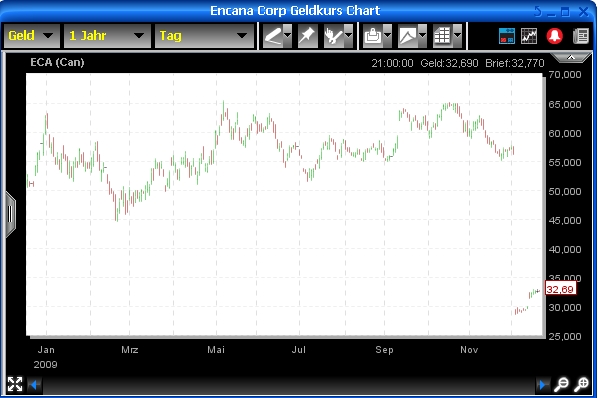Open the 1 Jahr time range dropdown
Screen dimensions: 598x398
(x=107, y=36)
